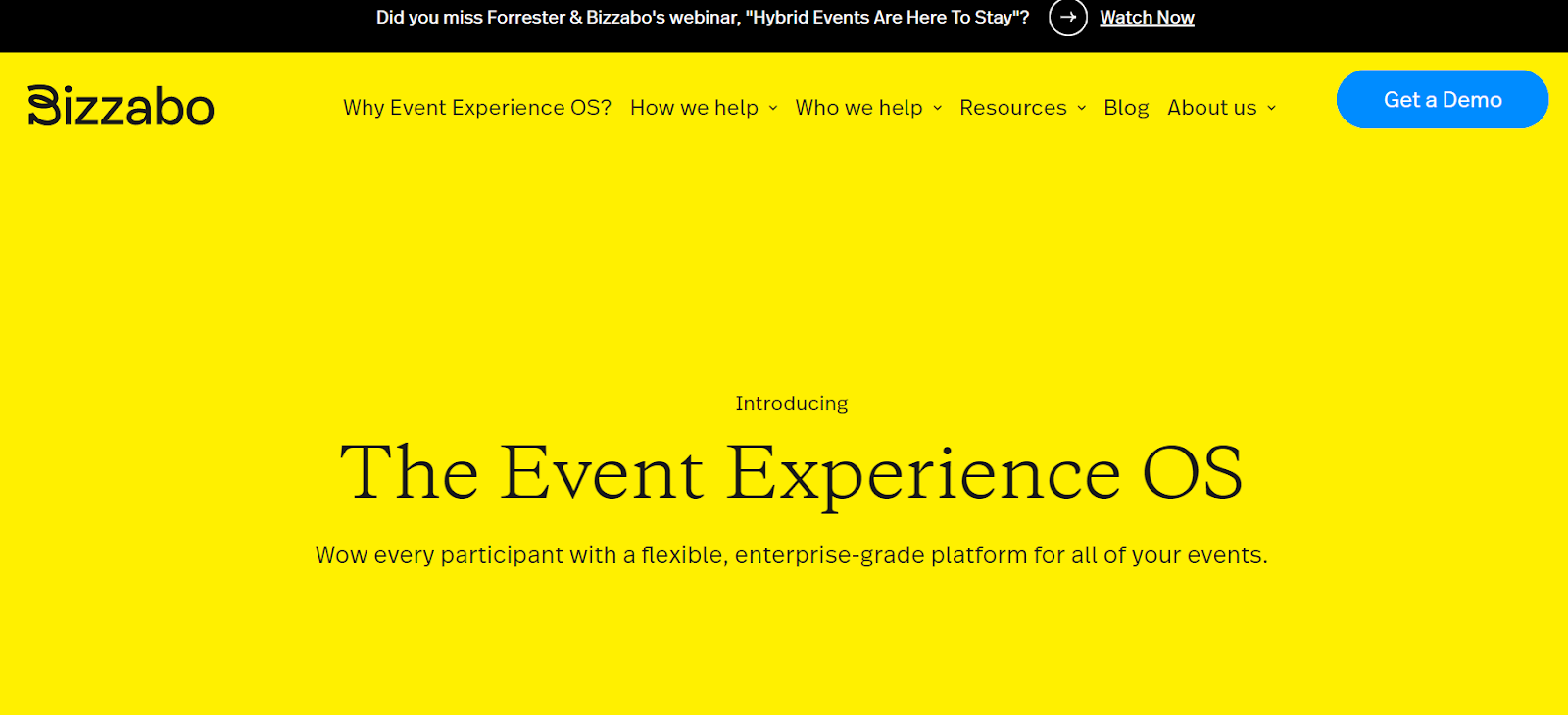Open the Watch Now link
The image size is (1568, 715).
(x=1147, y=17)
